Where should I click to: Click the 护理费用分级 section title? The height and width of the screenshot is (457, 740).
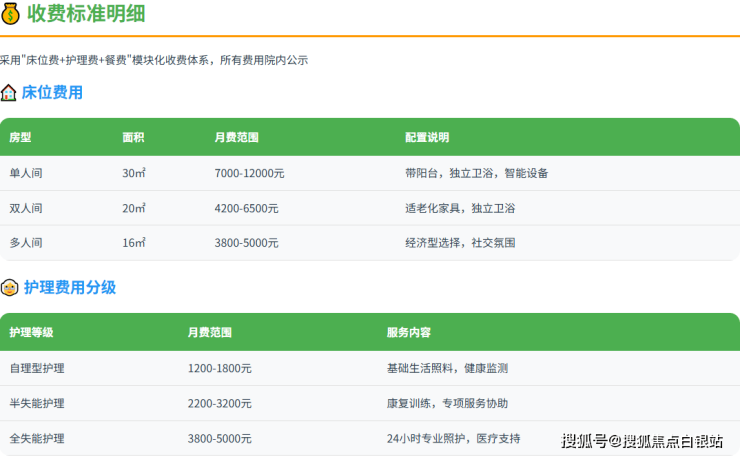[70, 288]
